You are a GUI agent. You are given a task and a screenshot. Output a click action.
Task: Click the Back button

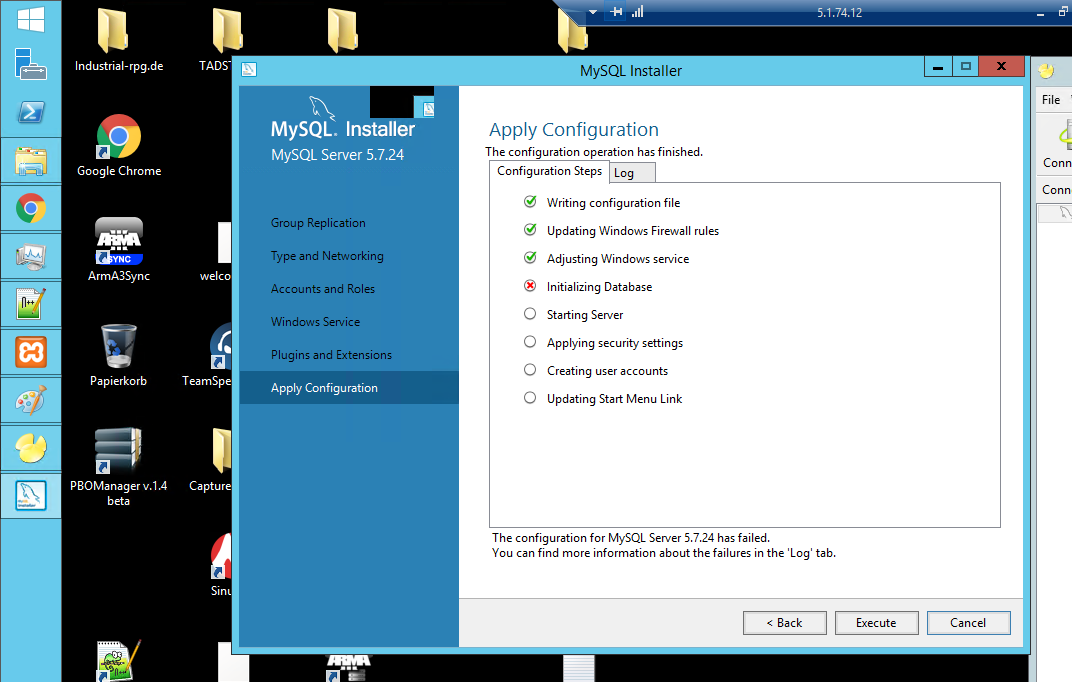(x=785, y=623)
